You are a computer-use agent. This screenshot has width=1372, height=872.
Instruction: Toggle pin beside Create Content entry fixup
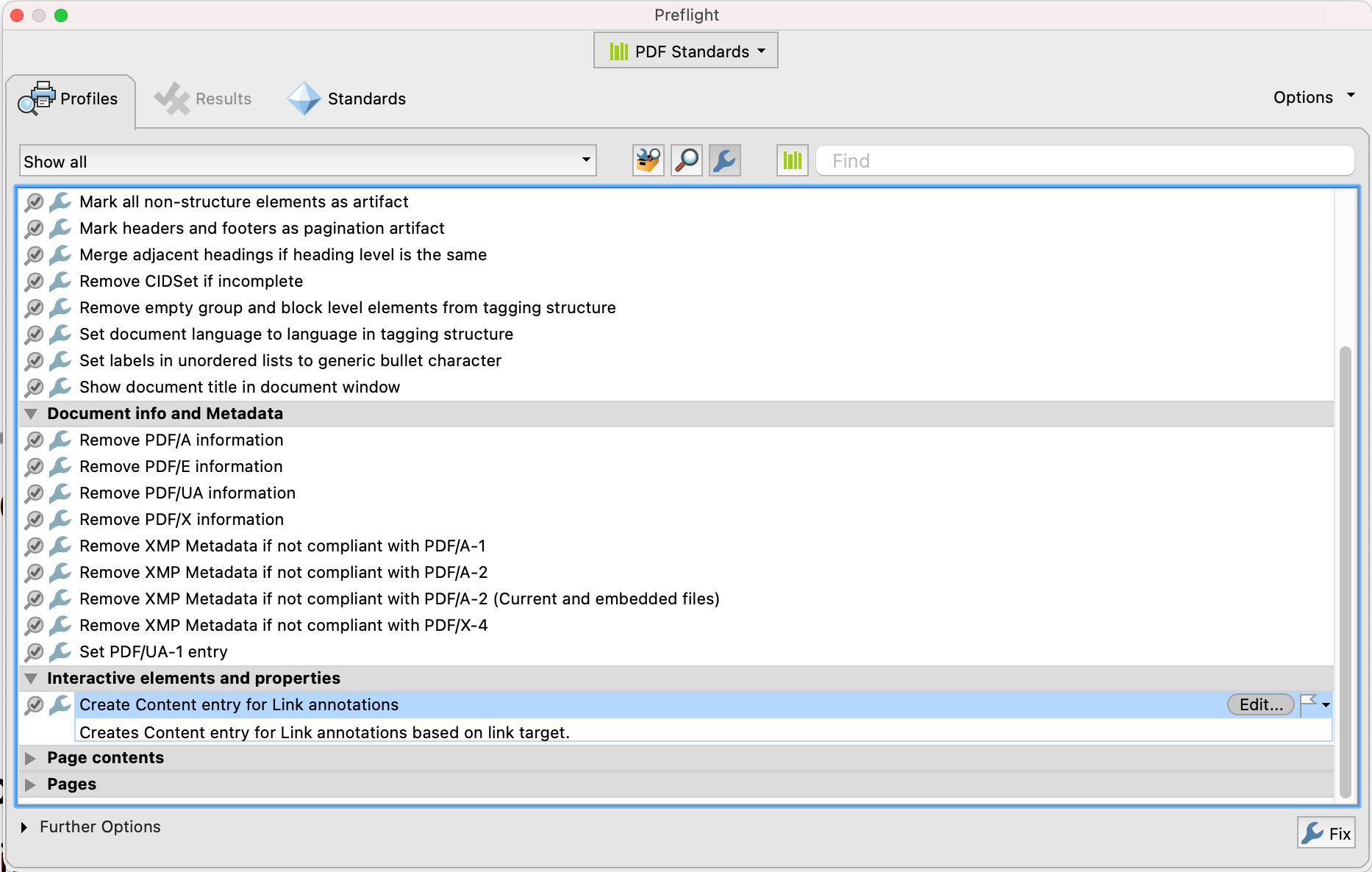tap(34, 705)
